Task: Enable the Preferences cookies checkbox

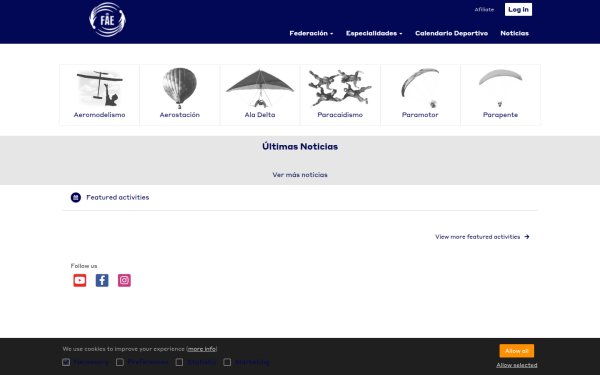Action: [120, 362]
